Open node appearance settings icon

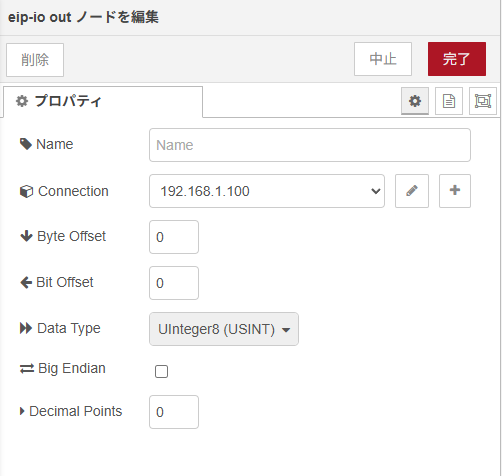point(483,101)
